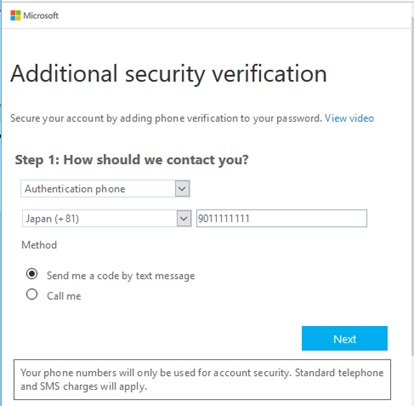The image size is (414, 406).
Task: Choose the Call me radio button
Action: click(x=32, y=294)
